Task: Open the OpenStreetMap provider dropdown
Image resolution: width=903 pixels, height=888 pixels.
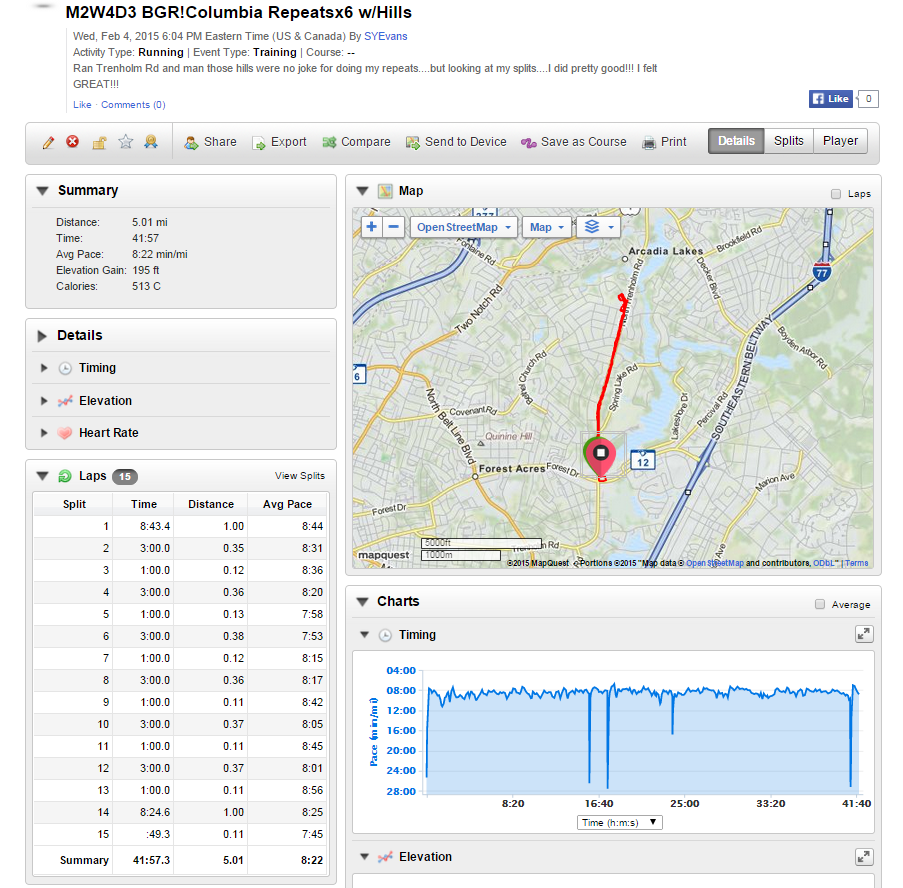Action: click(x=464, y=227)
